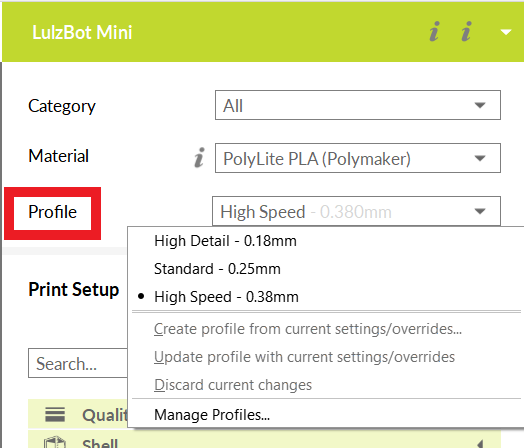Click Create profile from current settings/overrides...
524x448 pixels.
coord(308,329)
